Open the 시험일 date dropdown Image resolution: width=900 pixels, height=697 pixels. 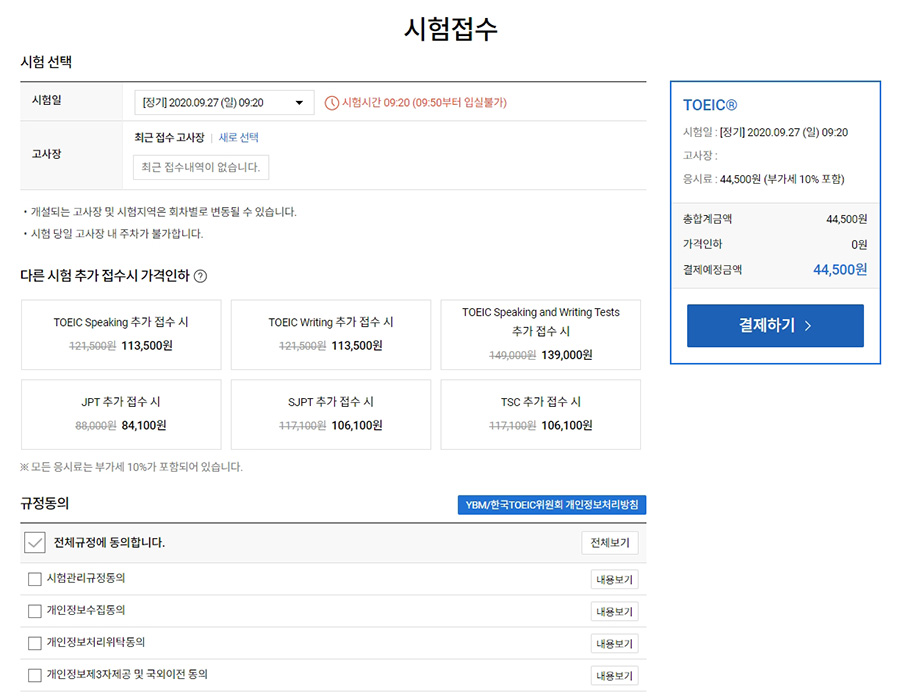[x=224, y=103]
